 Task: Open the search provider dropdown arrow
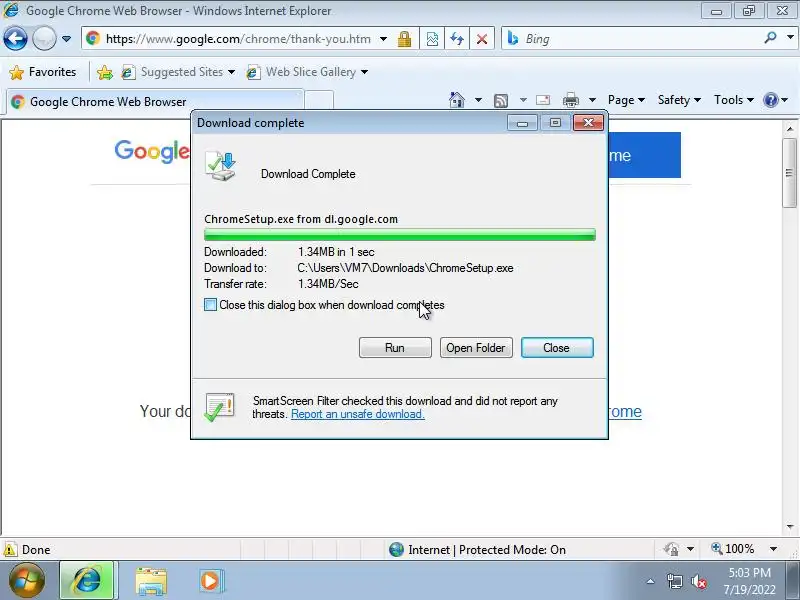tap(790, 37)
